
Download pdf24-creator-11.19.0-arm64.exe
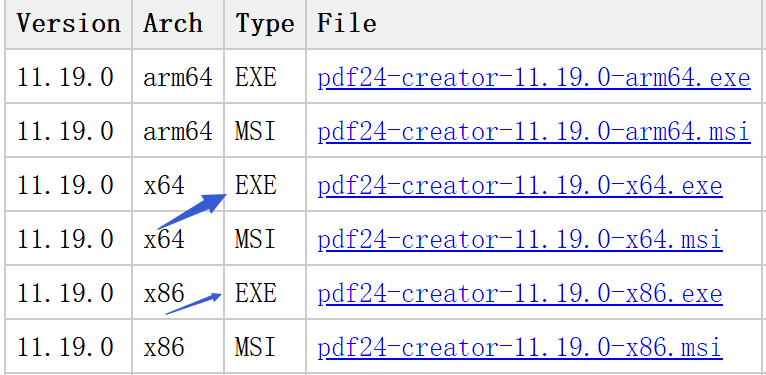tap(533, 78)
